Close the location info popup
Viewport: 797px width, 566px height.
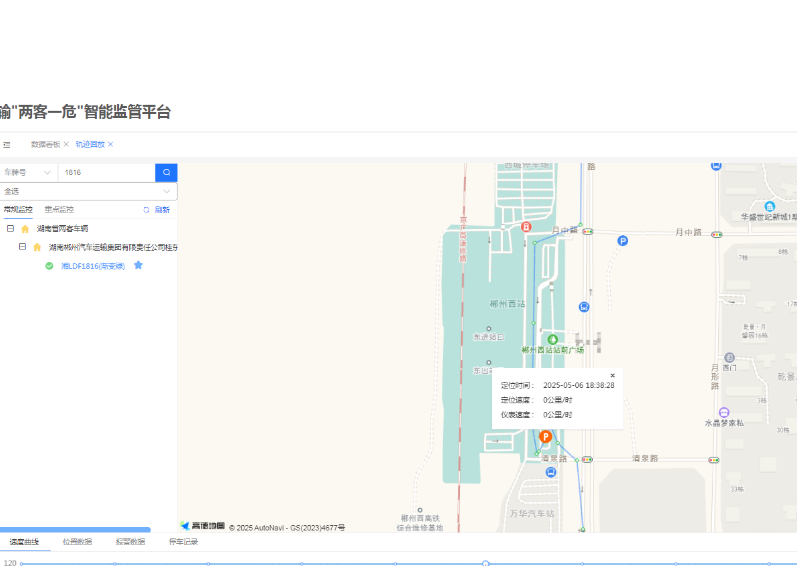click(x=612, y=376)
